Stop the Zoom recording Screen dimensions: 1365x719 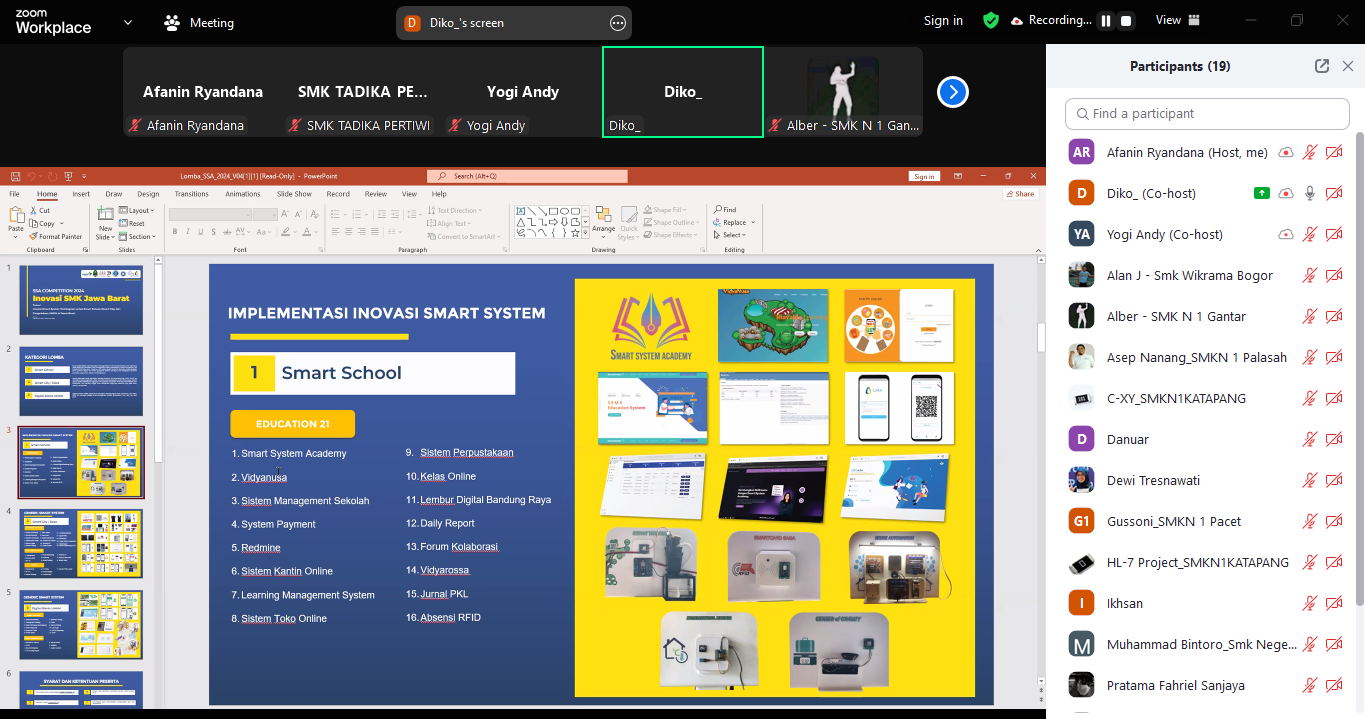coord(1126,21)
